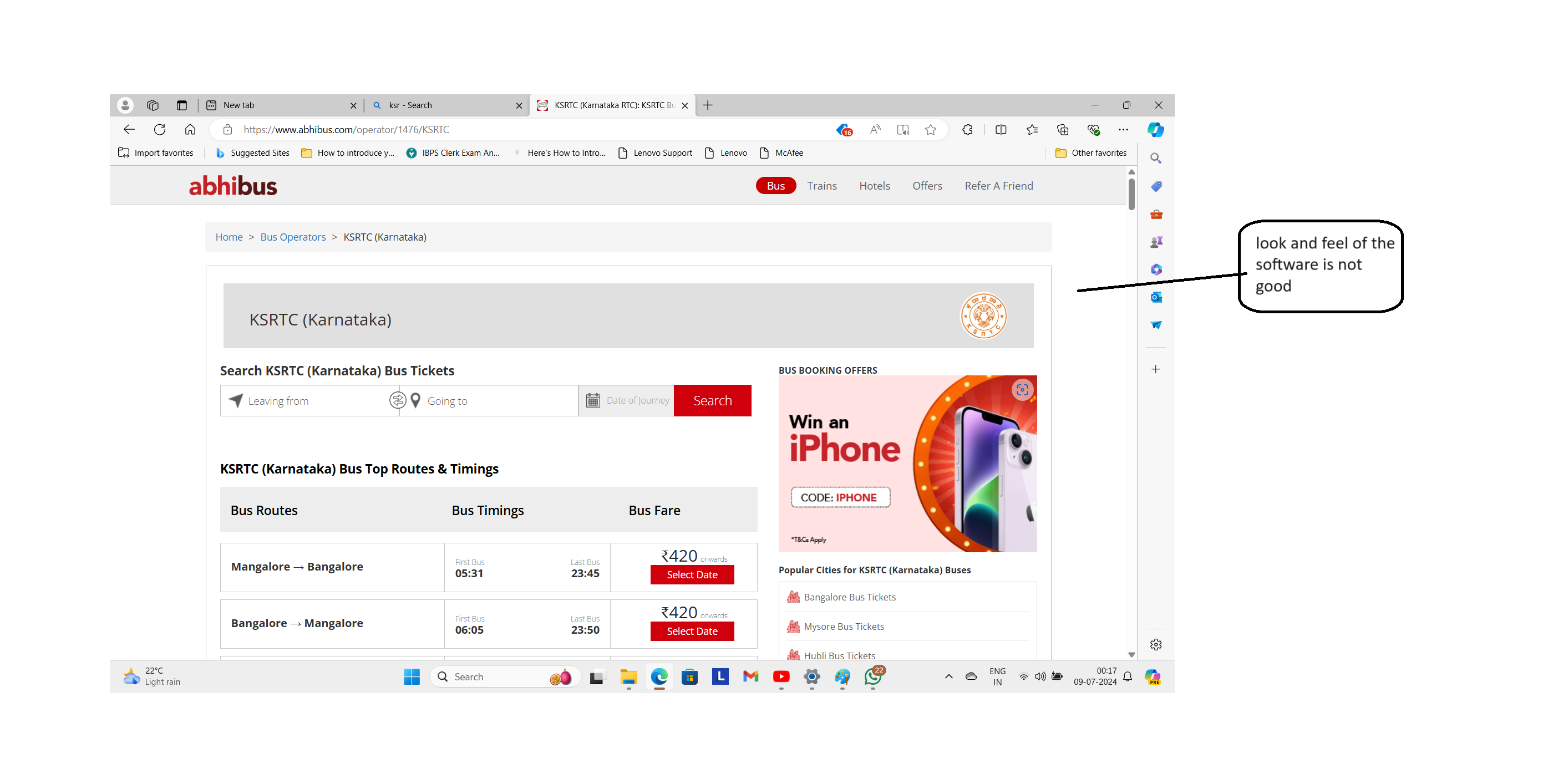Select the Bus navigation tab
Image resolution: width=1543 pixels, height=784 pixels.
pyautogui.click(x=776, y=186)
